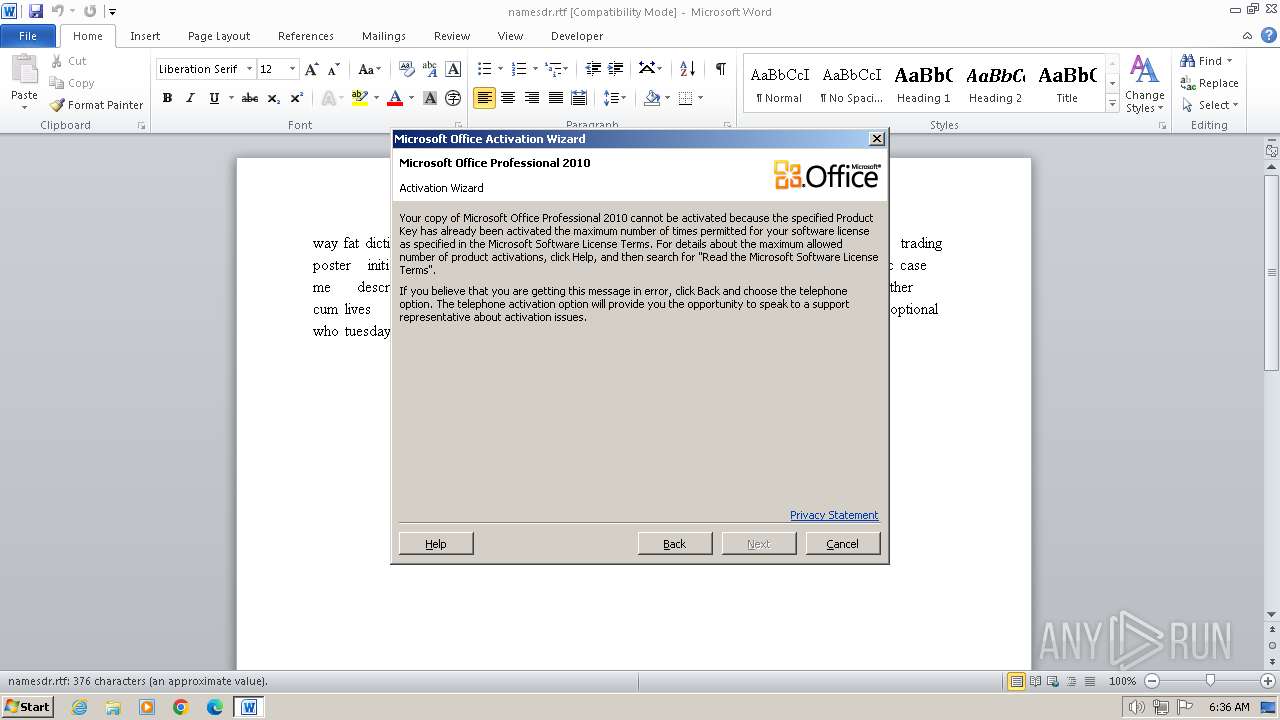Decrease the paragraph indent
Viewport: 1280px width, 720px height.
click(x=593, y=69)
